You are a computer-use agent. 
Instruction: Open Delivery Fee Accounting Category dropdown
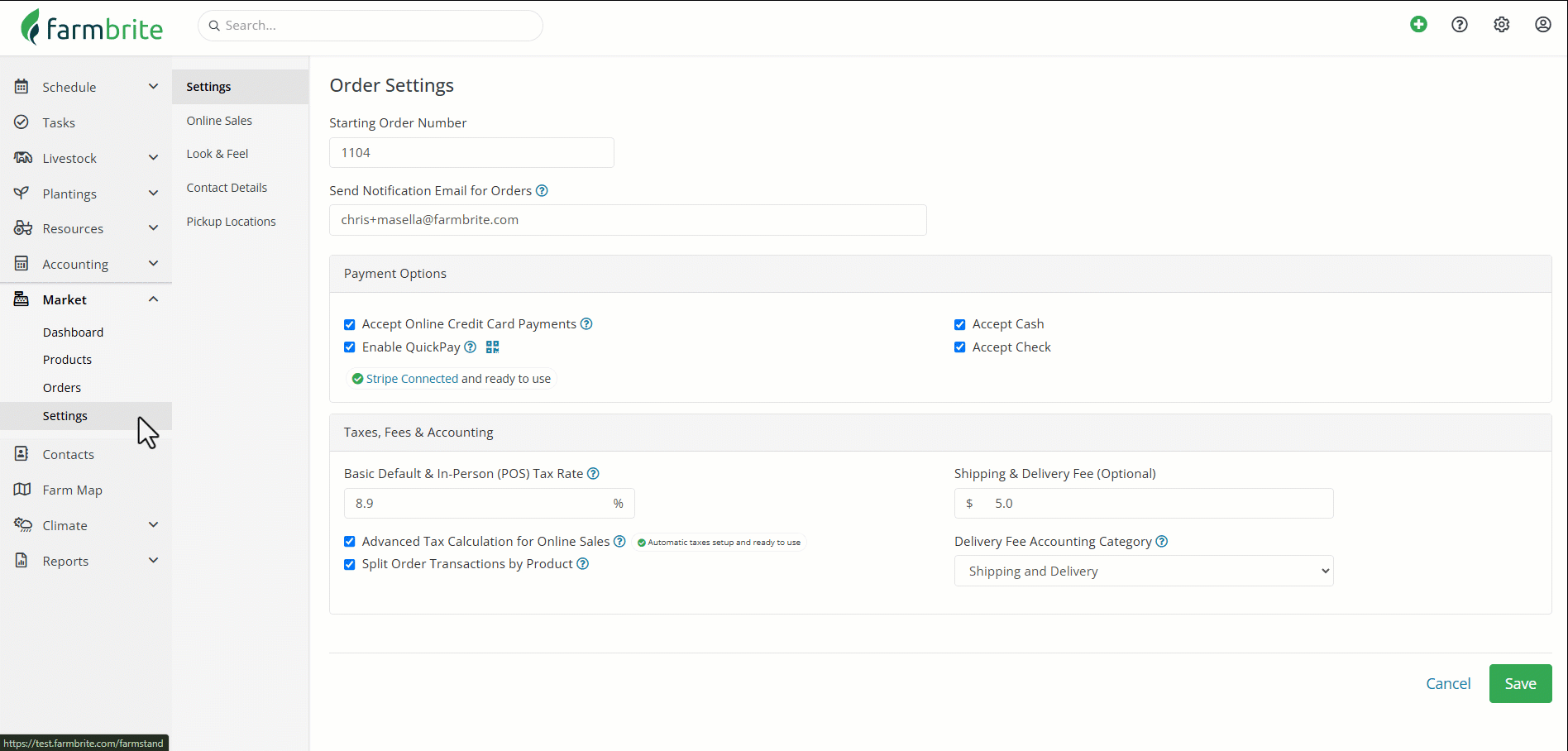(1144, 571)
